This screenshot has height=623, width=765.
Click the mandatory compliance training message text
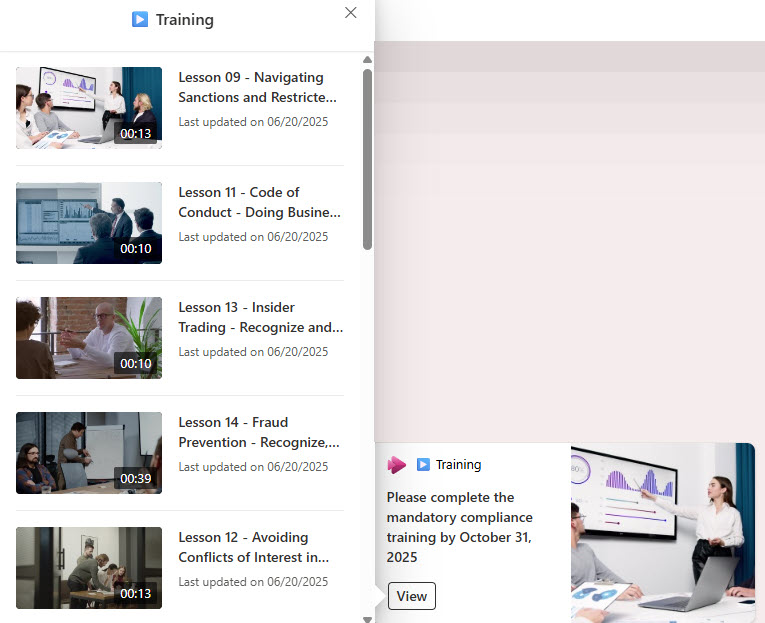pyautogui.click(x=460, y=527)
